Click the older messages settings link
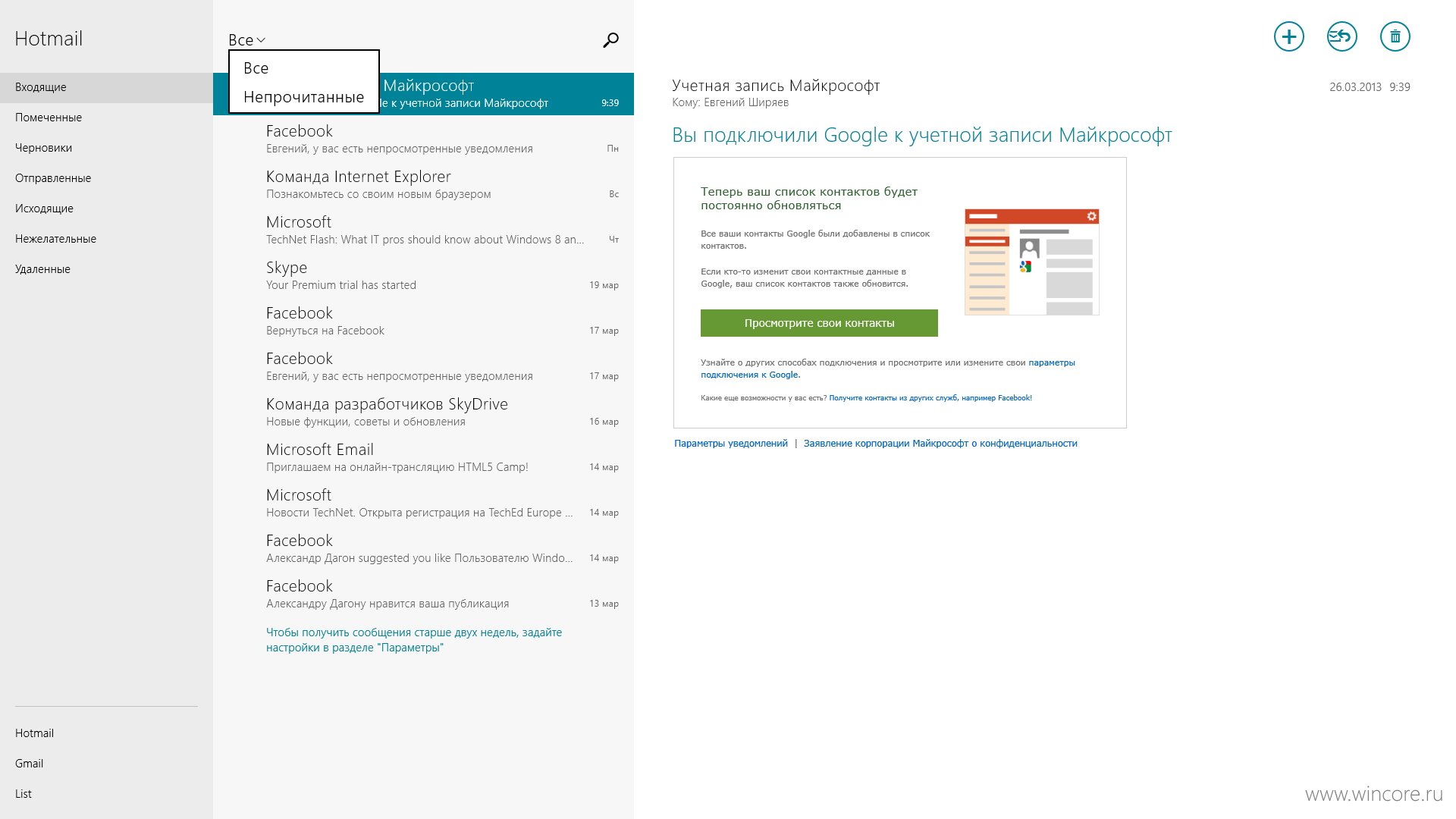1456x819 pixels. click(x=414, y=640)
